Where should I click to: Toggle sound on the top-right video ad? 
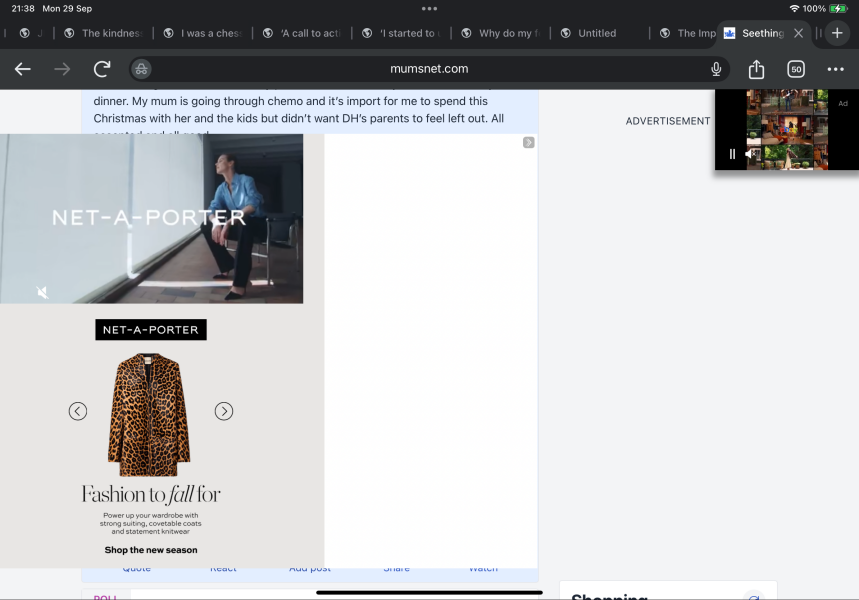tap(750, 154)
